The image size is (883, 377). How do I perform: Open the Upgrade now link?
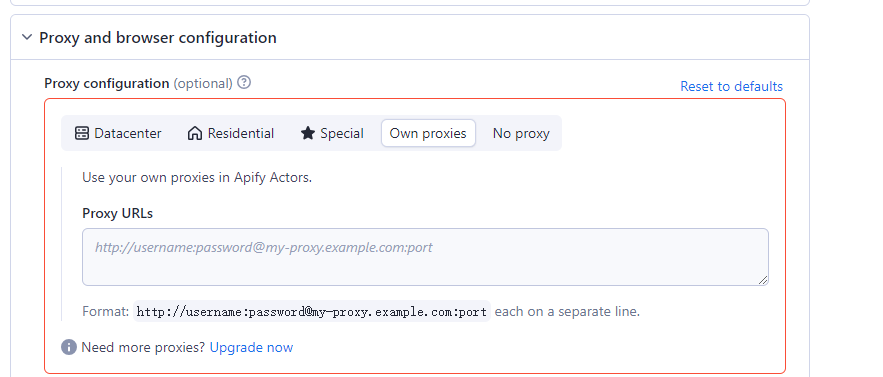point(251,347)
